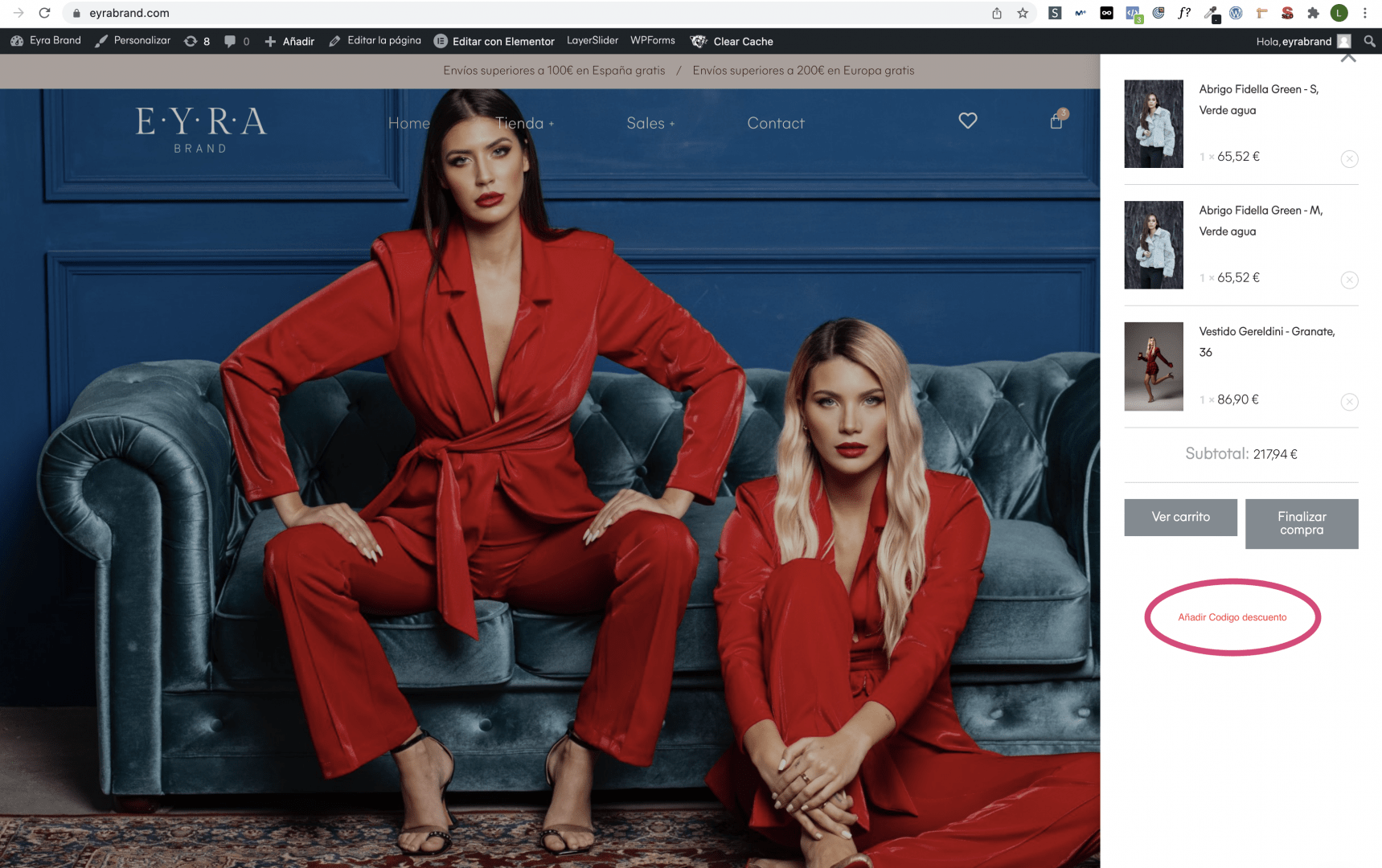This screenshot has width=1382, height=868.
Task: Click the signpost extension icon
Action: 1261,13
